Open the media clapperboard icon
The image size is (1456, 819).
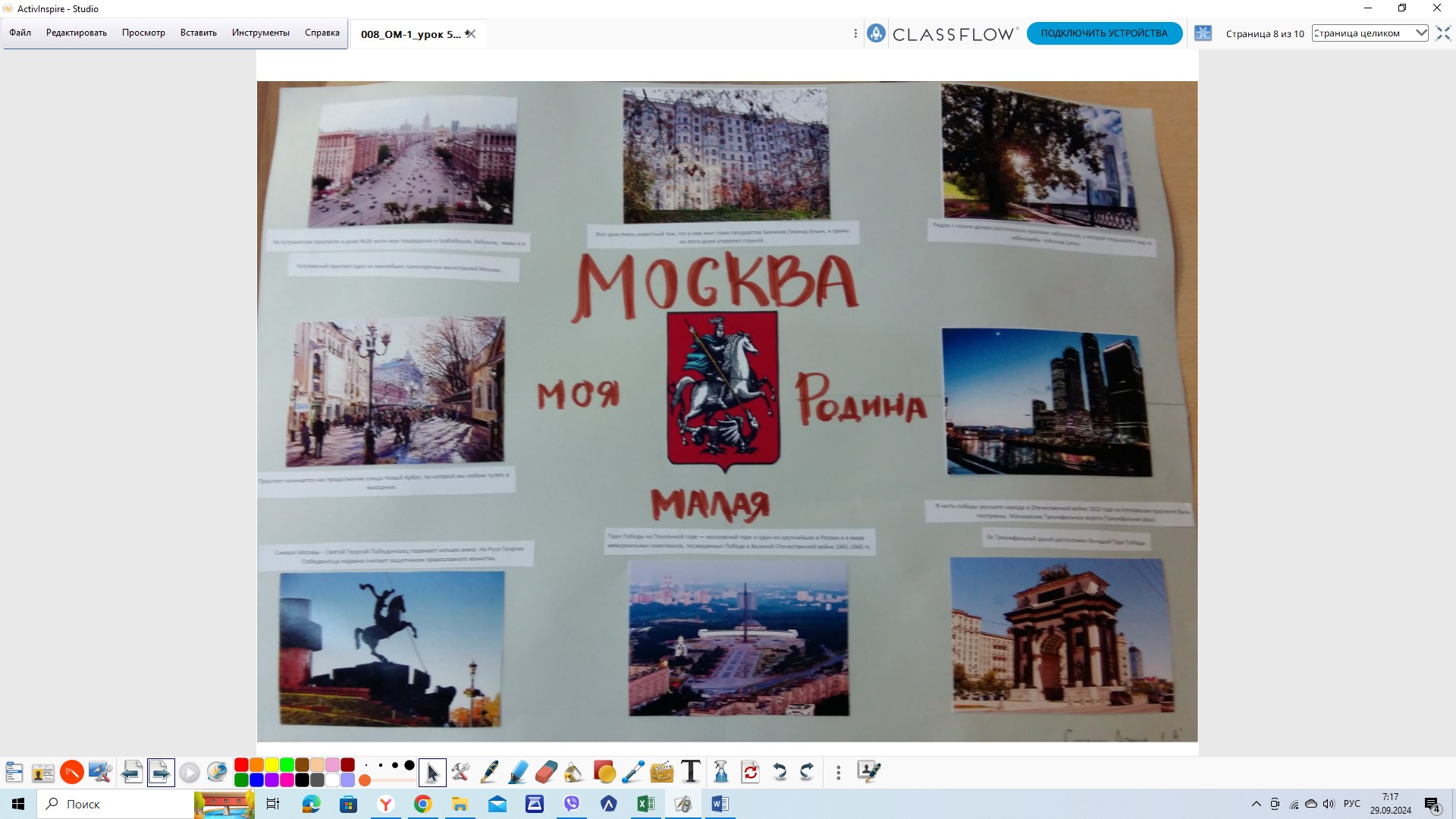[662, 773]
